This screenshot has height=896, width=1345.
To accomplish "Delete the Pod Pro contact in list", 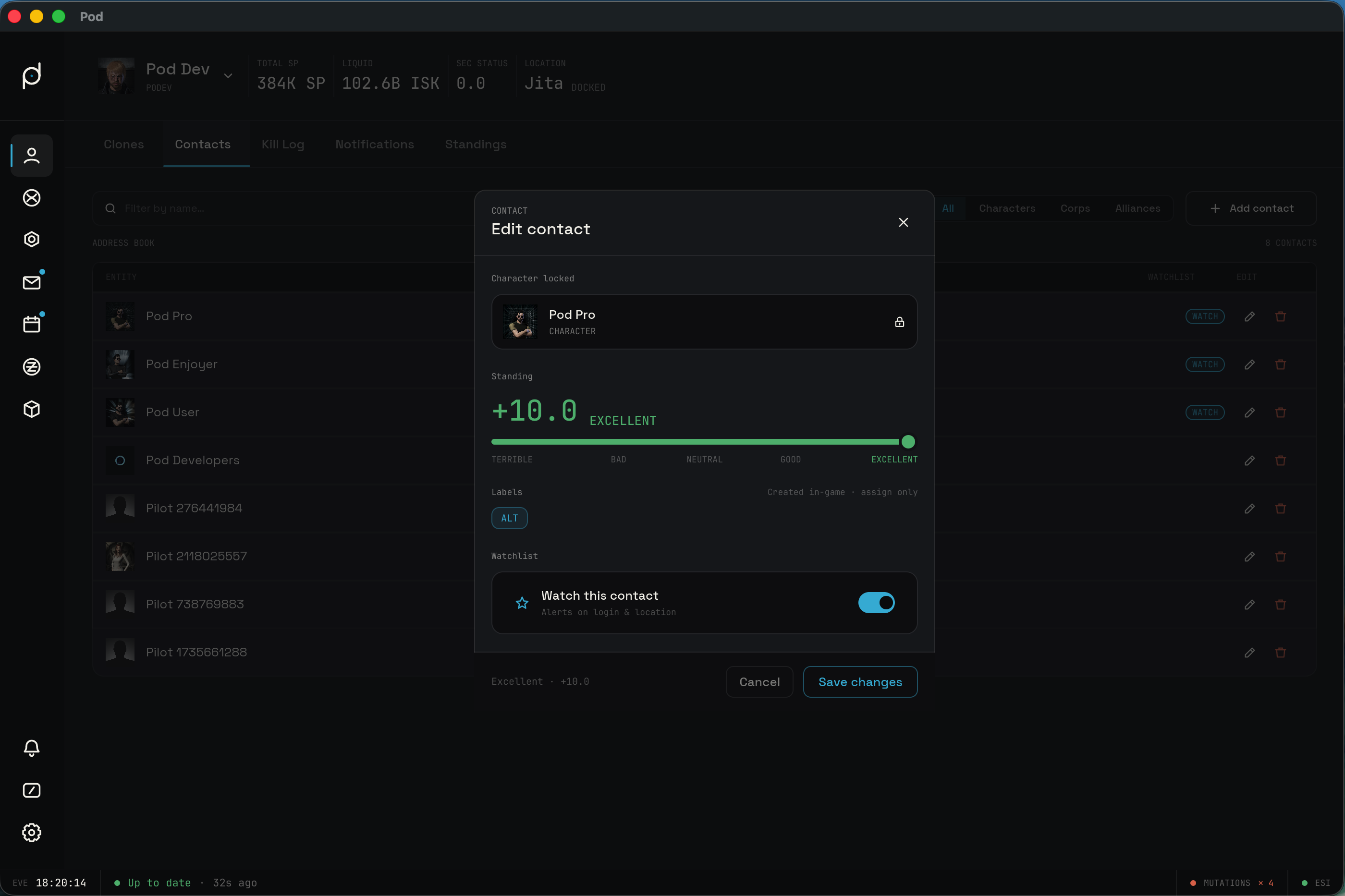I will 1281,316.
